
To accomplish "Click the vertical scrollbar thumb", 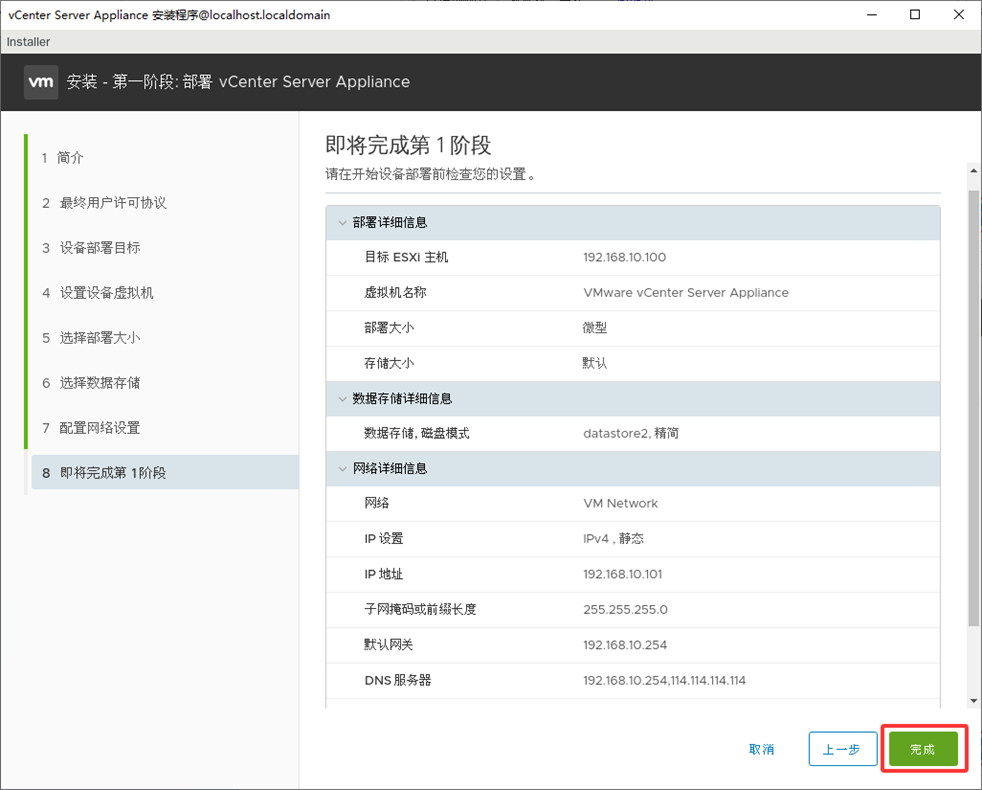I will (x=974, y=400).
